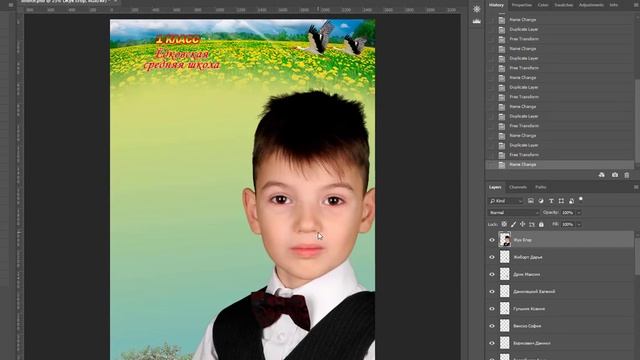Click the Opacity 100% value field
This screenshot has height=360, width=640.
pos(568,213)
